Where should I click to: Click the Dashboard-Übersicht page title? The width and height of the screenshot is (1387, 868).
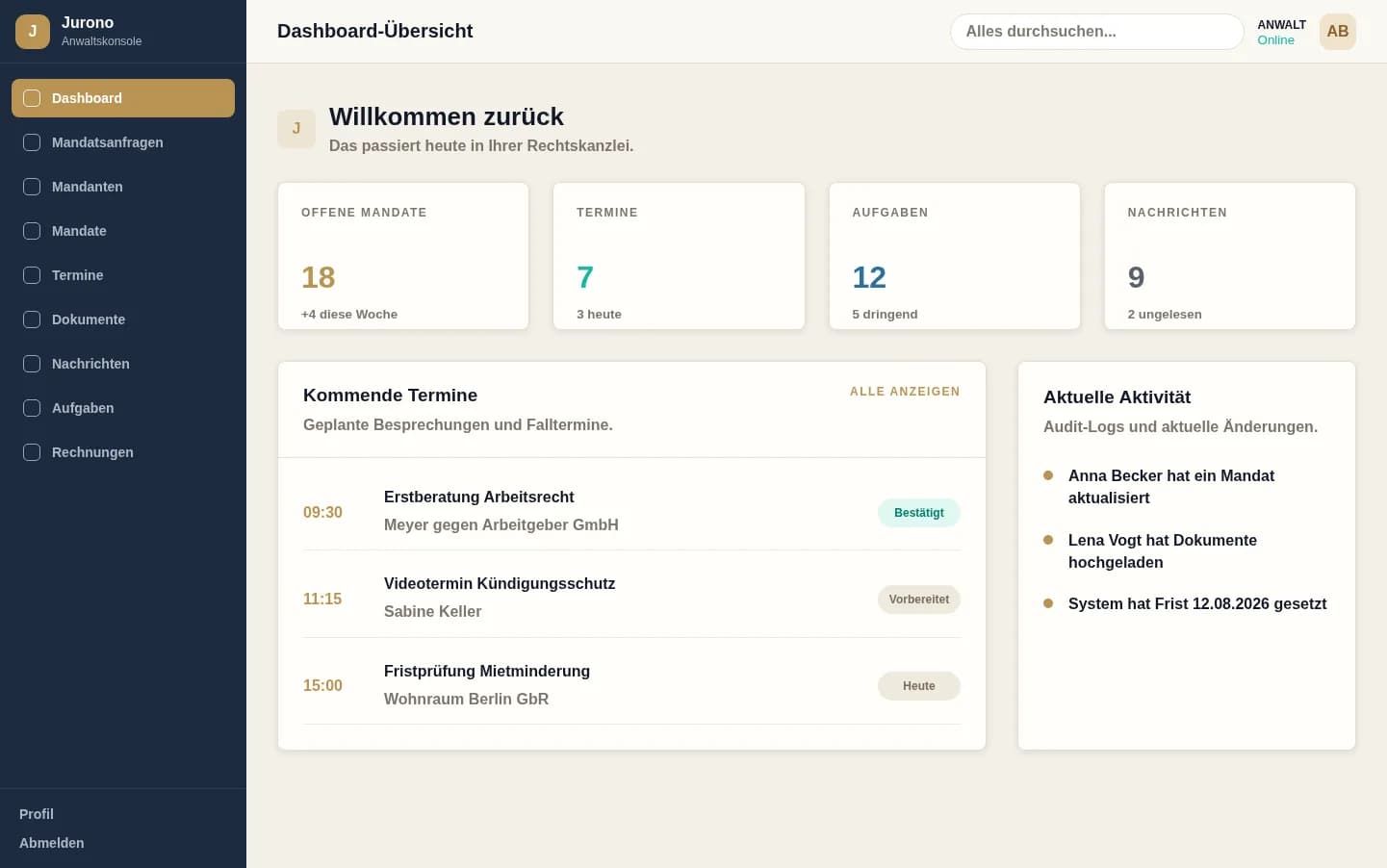coord(374,31)
